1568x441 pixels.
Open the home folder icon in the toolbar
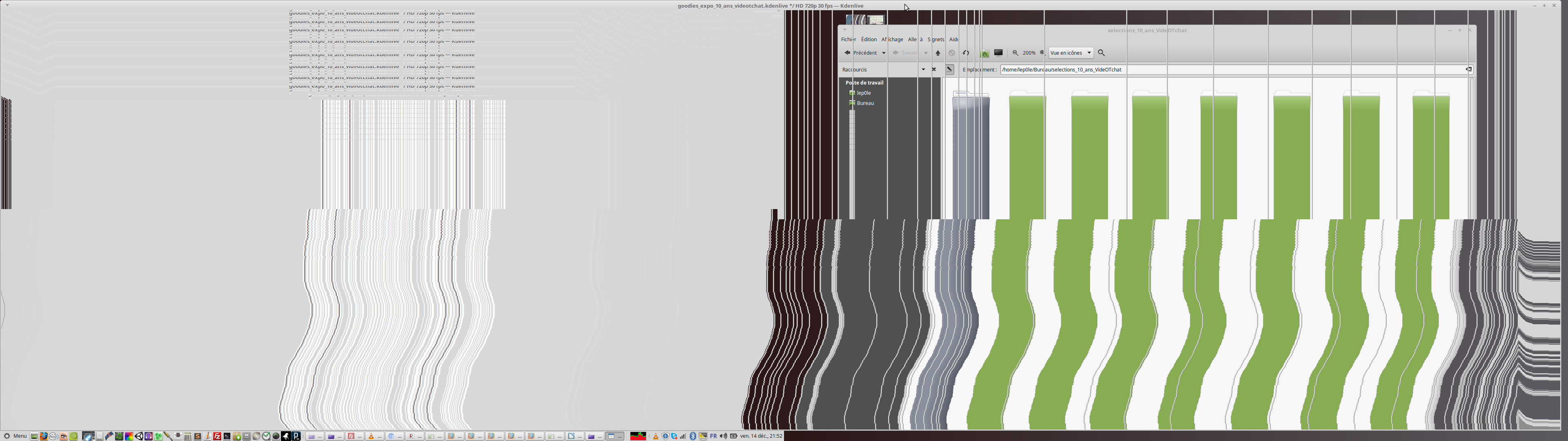tap(984, 53)
